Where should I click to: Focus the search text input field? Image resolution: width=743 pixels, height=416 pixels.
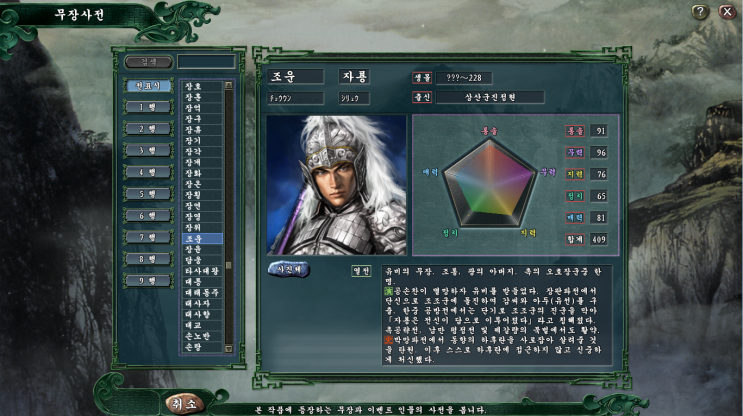coord(206,62)
